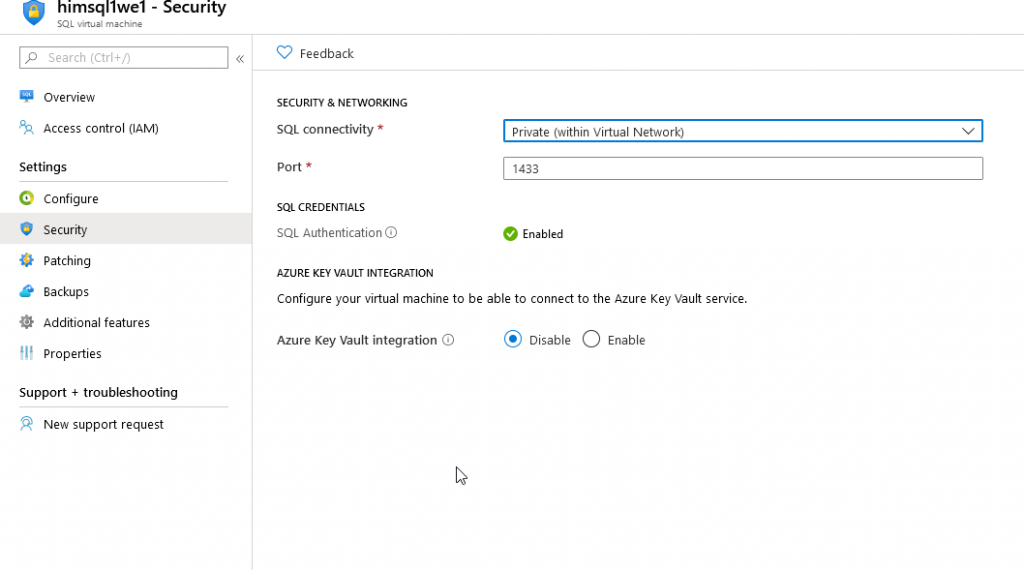Open the SQL connectivity dropdown

tap(743, 131)
